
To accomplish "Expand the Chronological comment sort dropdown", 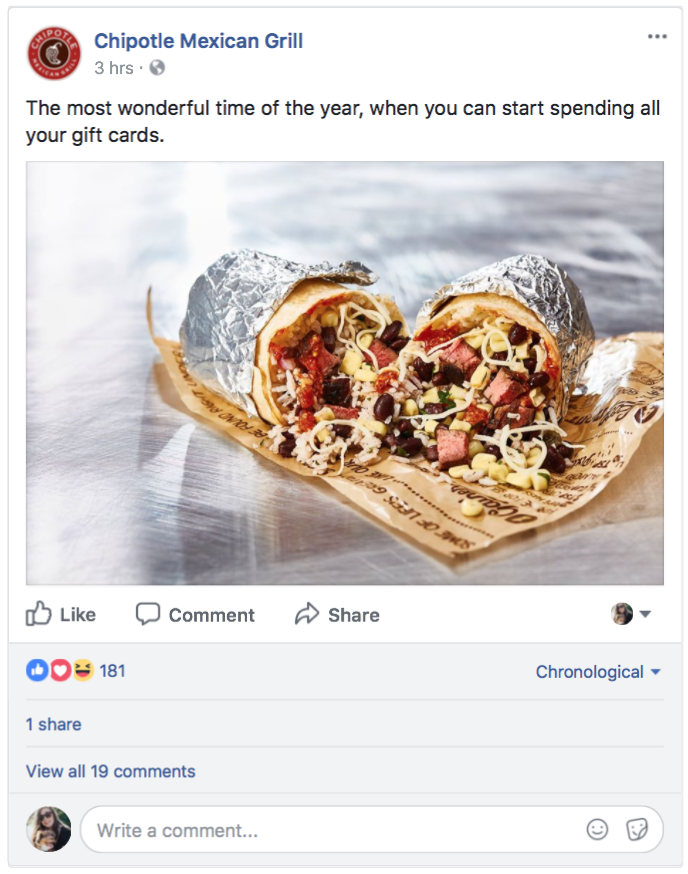I will [x=598, y=672].
